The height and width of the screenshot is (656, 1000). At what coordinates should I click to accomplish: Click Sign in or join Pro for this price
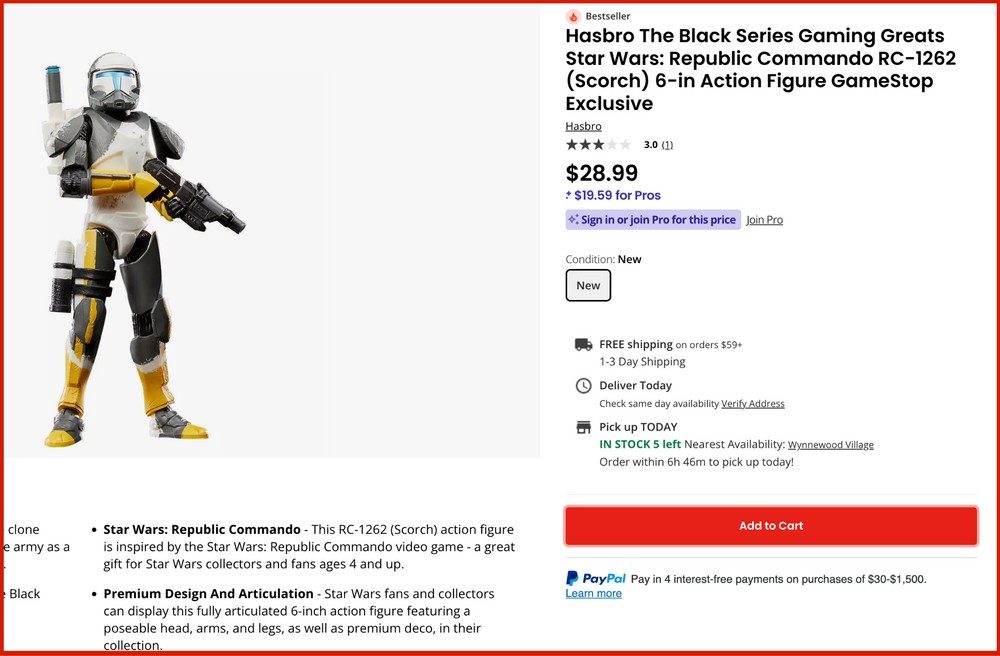(x=657, y=219)
